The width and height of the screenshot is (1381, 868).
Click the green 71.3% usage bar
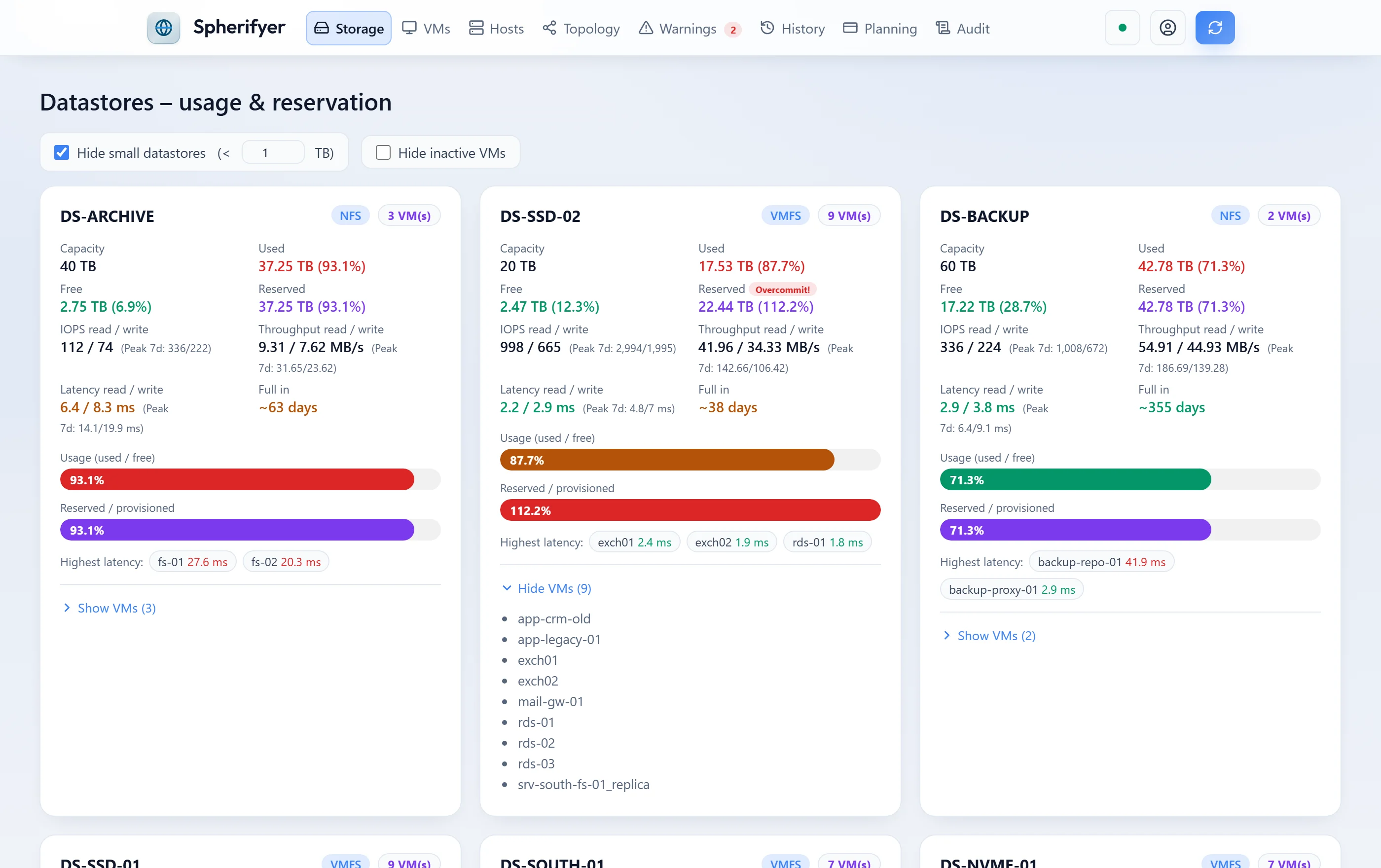coord(1075,479)
